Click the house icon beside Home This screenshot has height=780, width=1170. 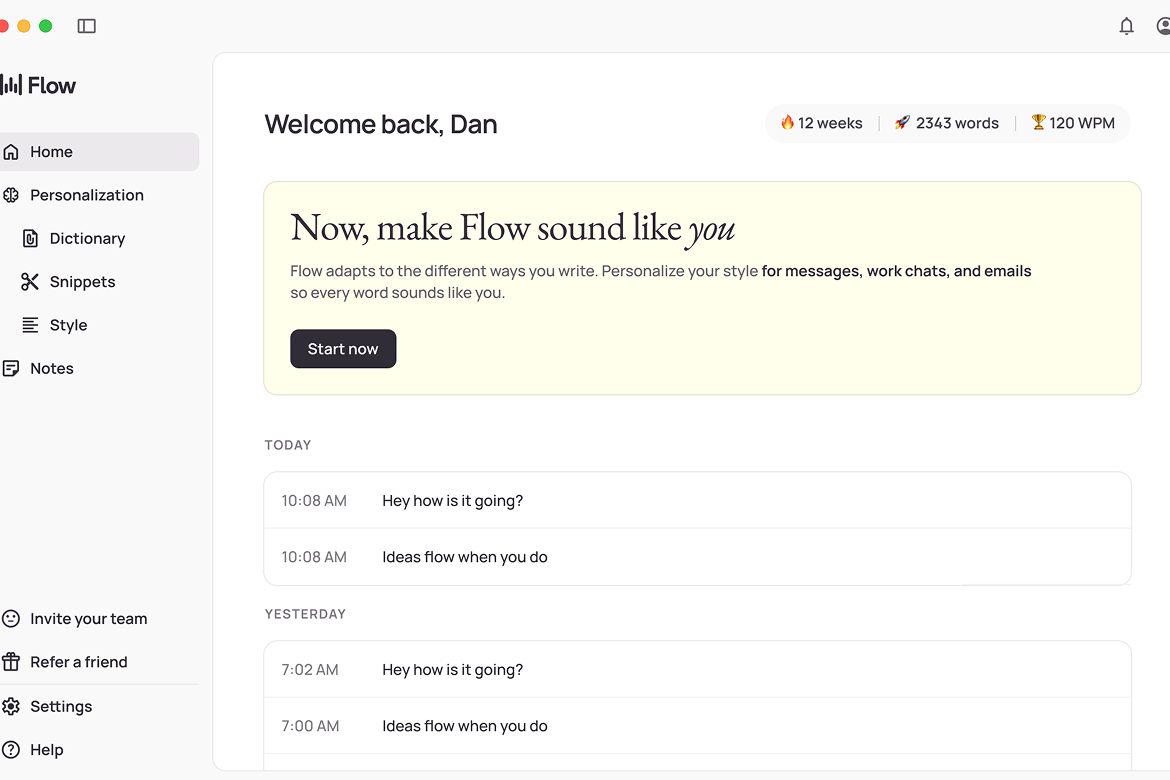tap(13, 151)
